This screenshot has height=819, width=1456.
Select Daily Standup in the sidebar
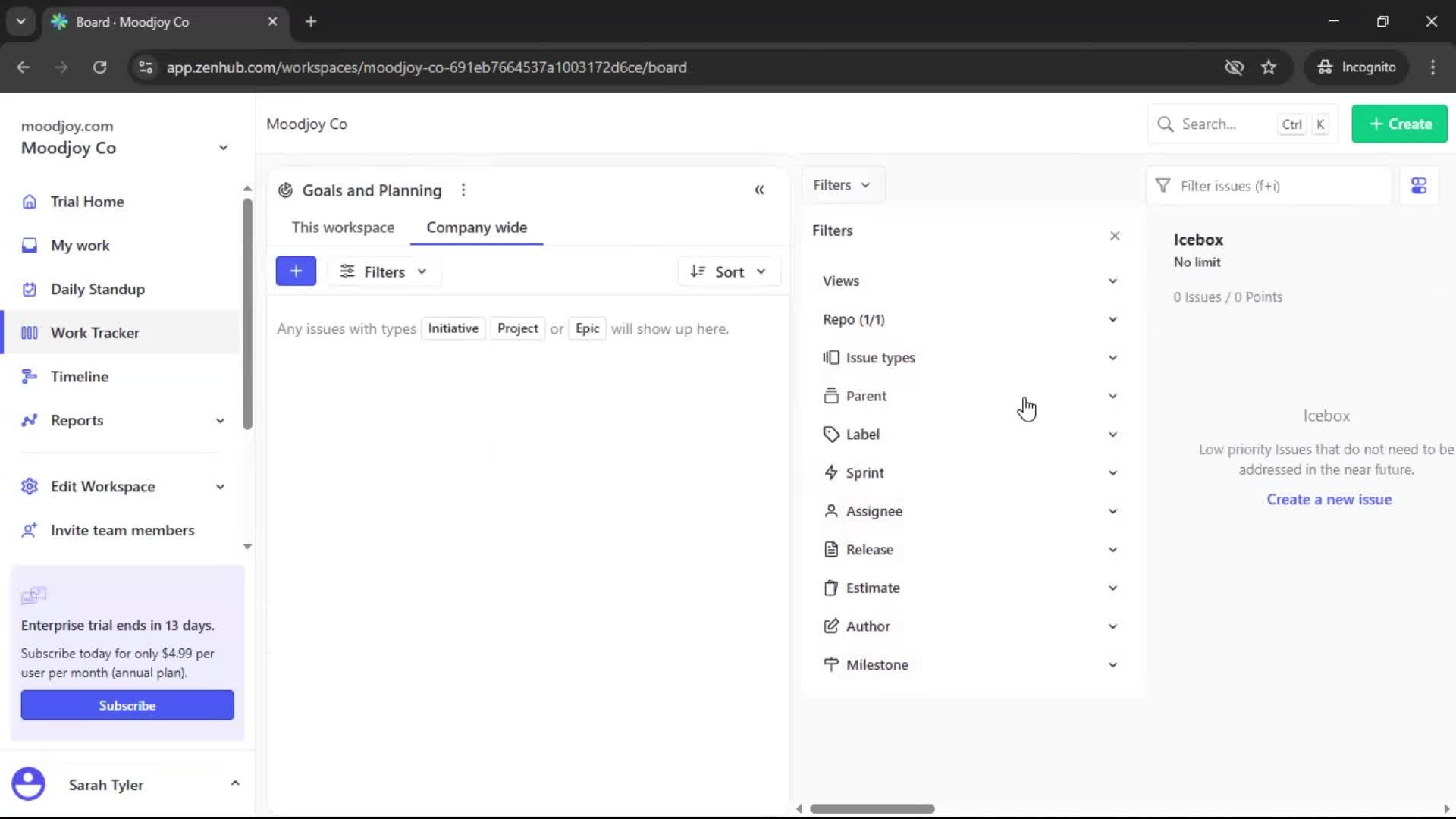[x=97, y=289]
